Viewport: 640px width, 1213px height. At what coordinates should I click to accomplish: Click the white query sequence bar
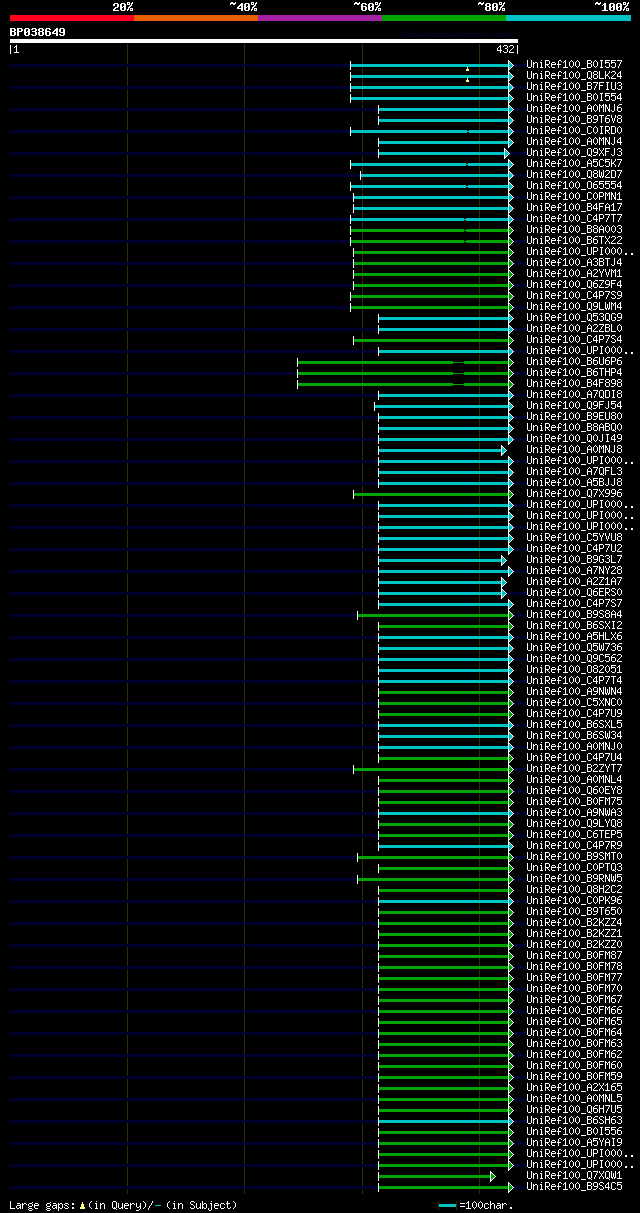point(264,41)
